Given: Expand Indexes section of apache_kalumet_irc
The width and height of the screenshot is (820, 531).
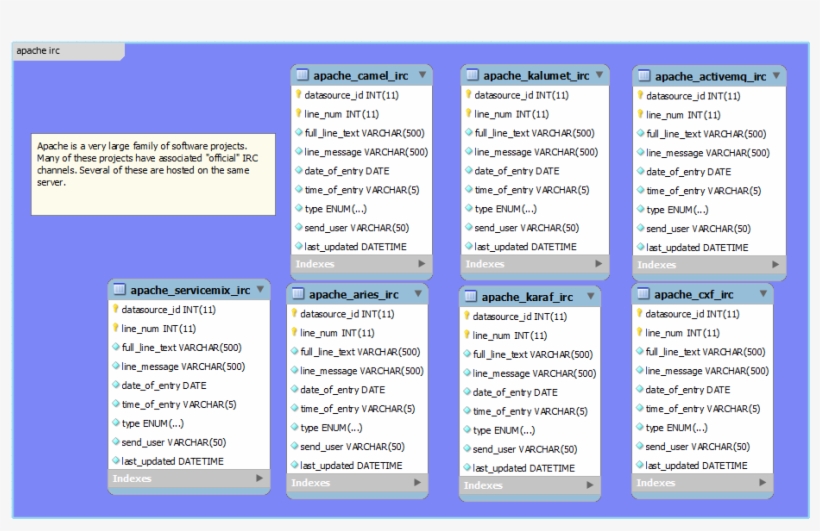Looking at the screenshot, I should 598,264.
